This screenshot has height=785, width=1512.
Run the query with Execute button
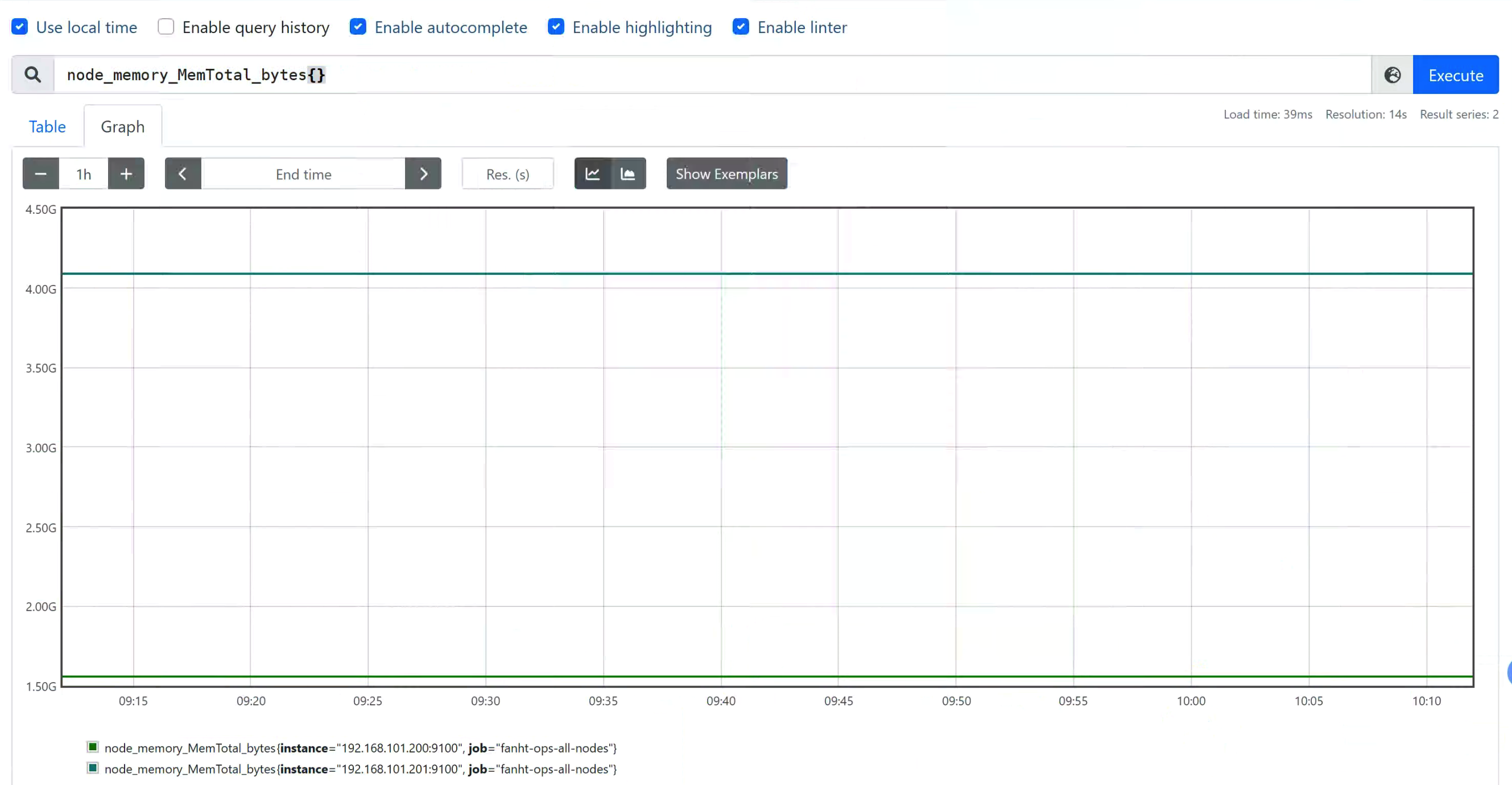[x=1456, y=75]
